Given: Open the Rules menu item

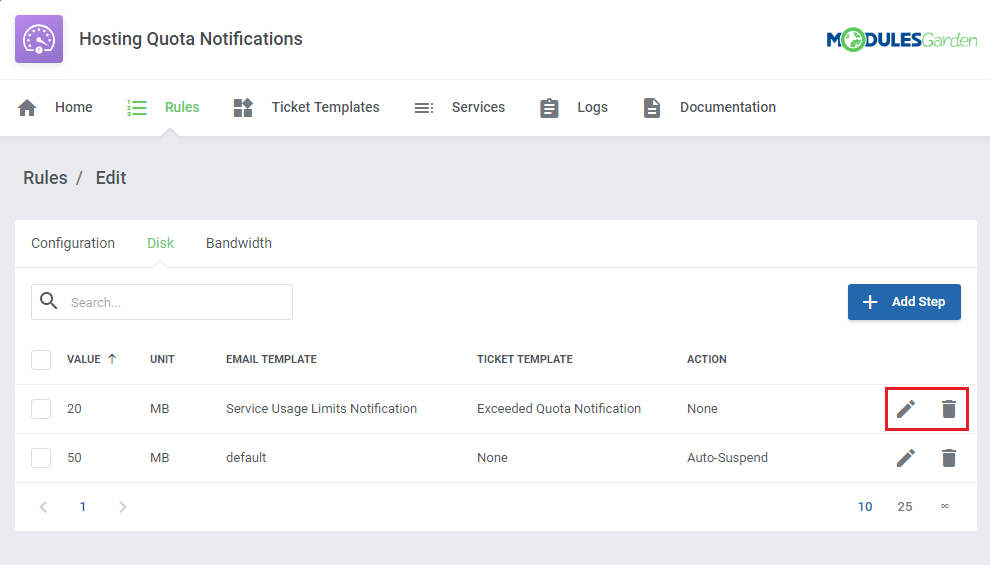Looking at the screenshot, I should point(182,107).
